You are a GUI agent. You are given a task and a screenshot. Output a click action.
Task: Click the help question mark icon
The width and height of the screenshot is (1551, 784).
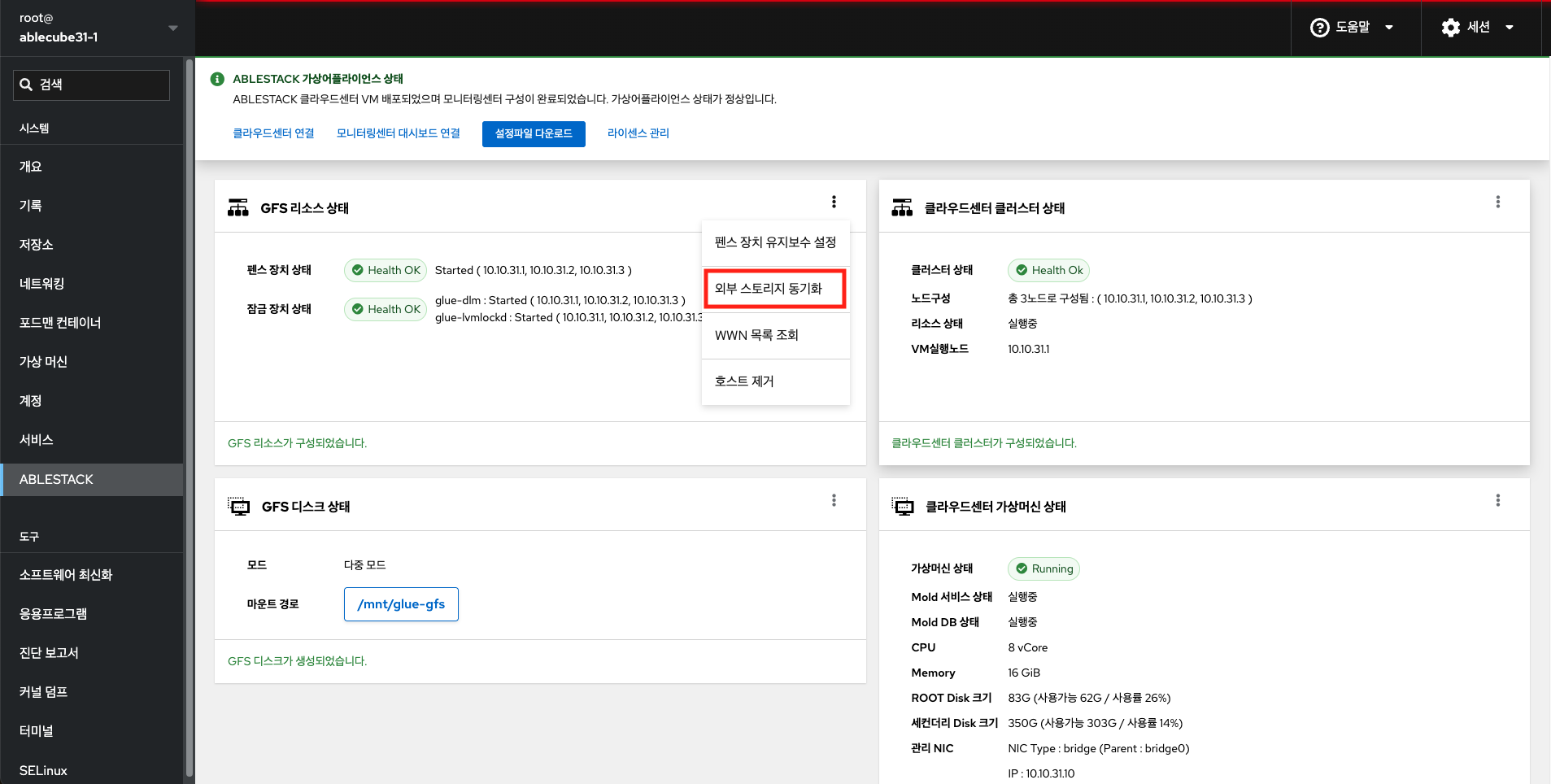1319,28
